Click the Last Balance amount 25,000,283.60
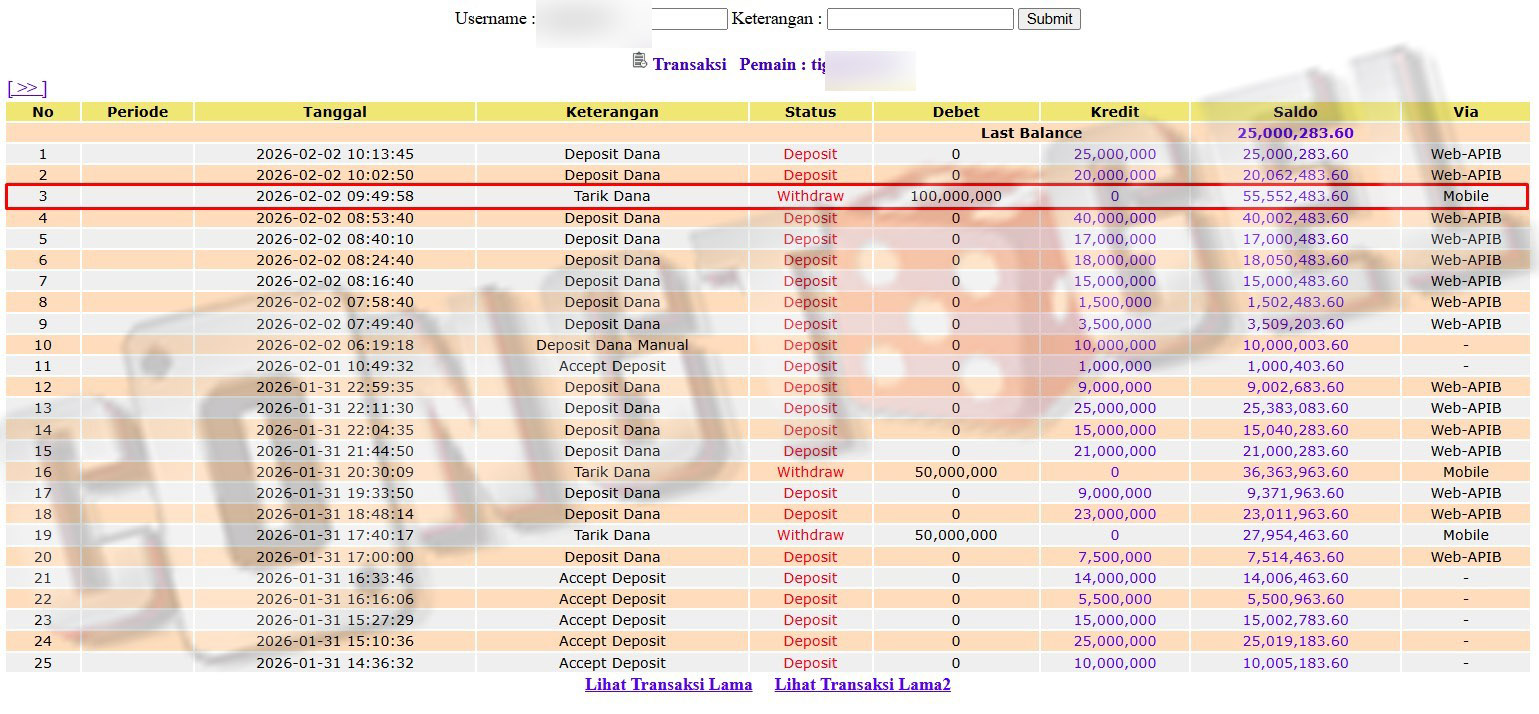The width and height of the screenshot is (1539, 714). (x=1295, y=133)
